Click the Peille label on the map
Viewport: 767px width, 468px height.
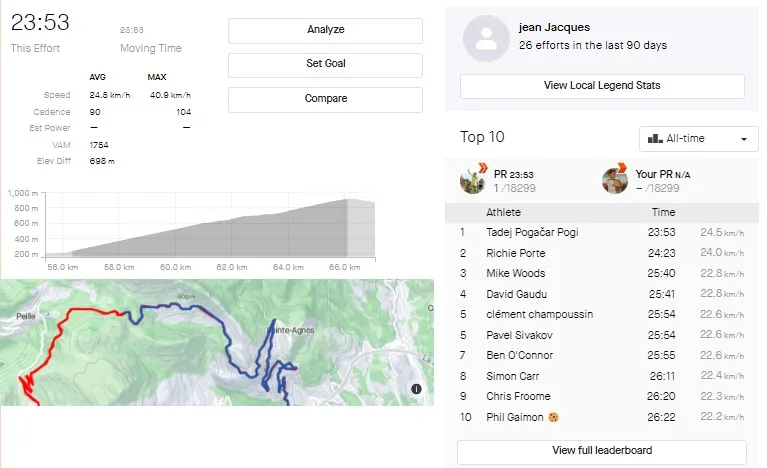click(x=26, y=316)
